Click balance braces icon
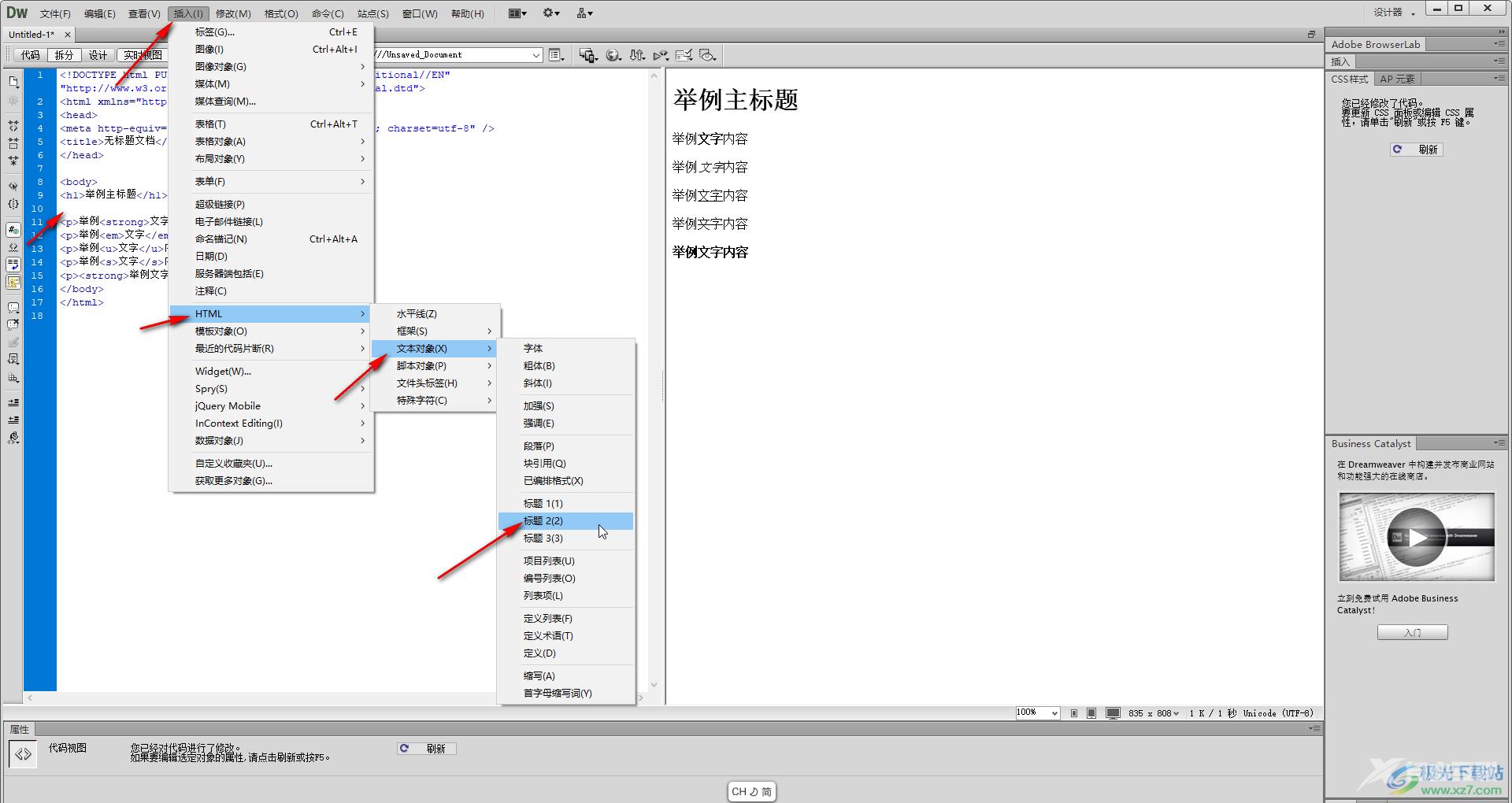Viewport: 1512px width, 803px height. [x=13, y=204]
